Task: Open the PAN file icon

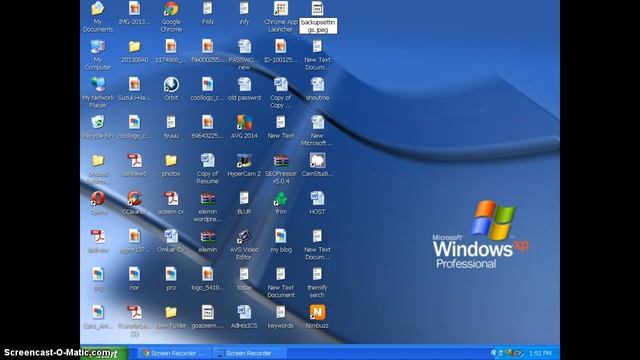Action: [207, 8]
